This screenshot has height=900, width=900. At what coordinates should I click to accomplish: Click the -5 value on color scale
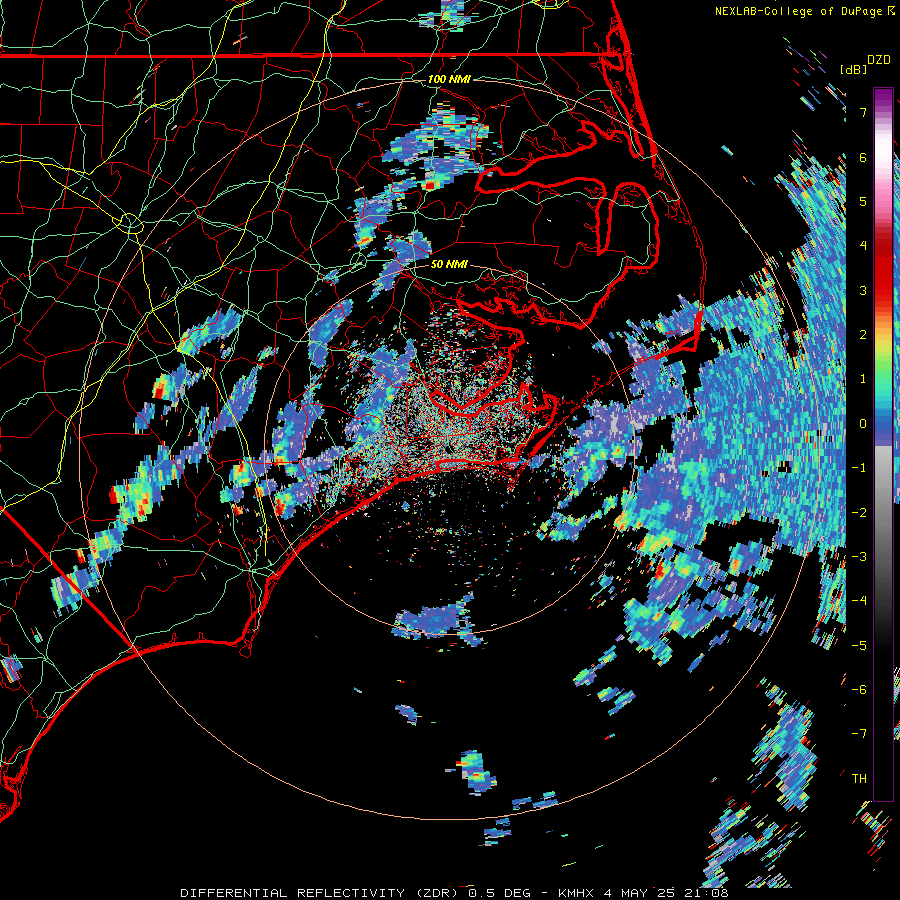(x=859, y=646)
